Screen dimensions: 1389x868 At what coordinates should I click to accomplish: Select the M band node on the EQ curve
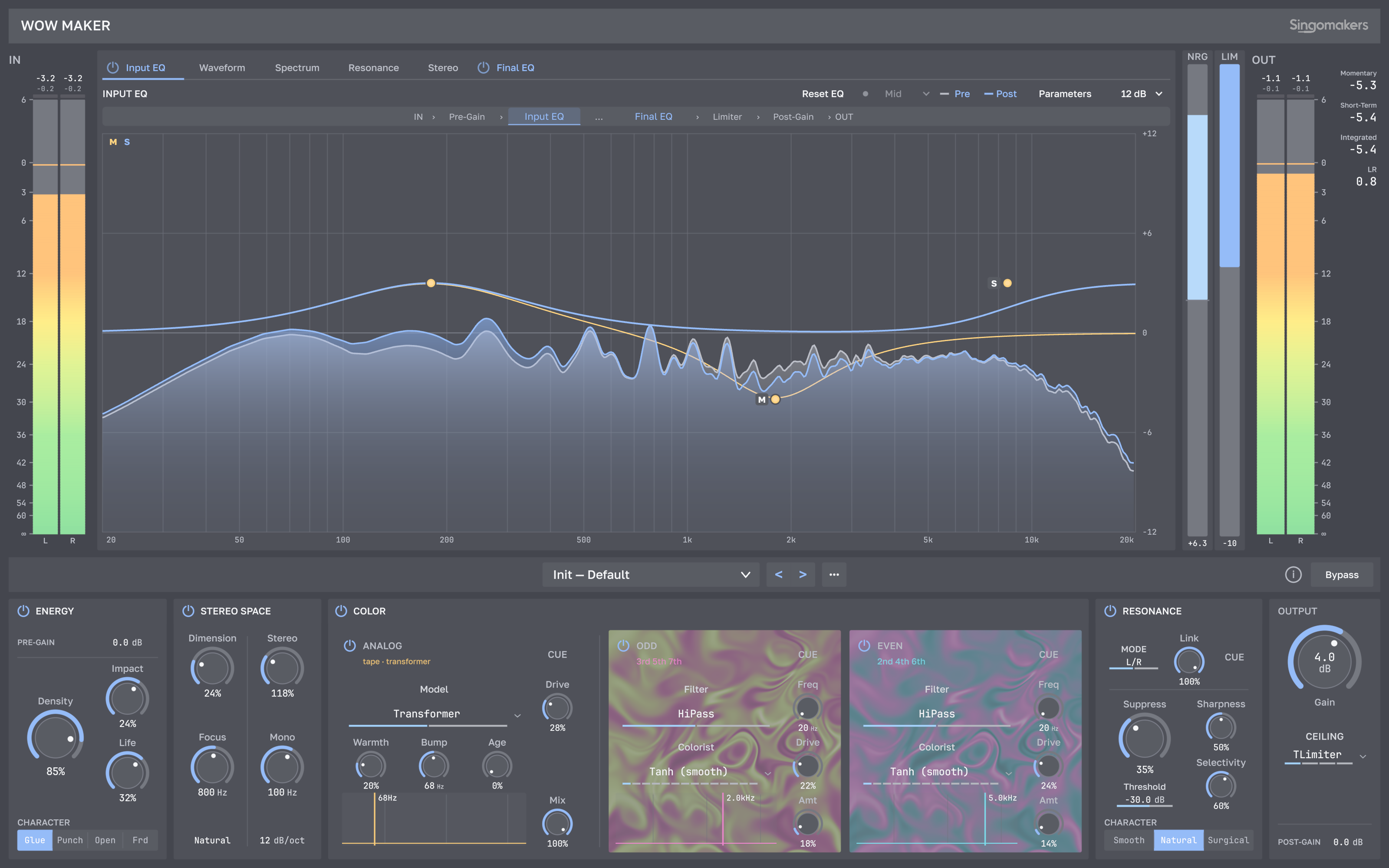point(775,399)
